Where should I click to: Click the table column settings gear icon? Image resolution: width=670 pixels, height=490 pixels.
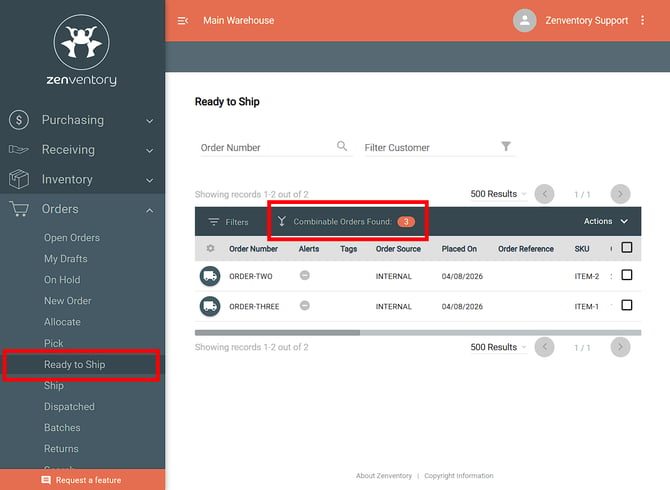click(x=210, y=248)
